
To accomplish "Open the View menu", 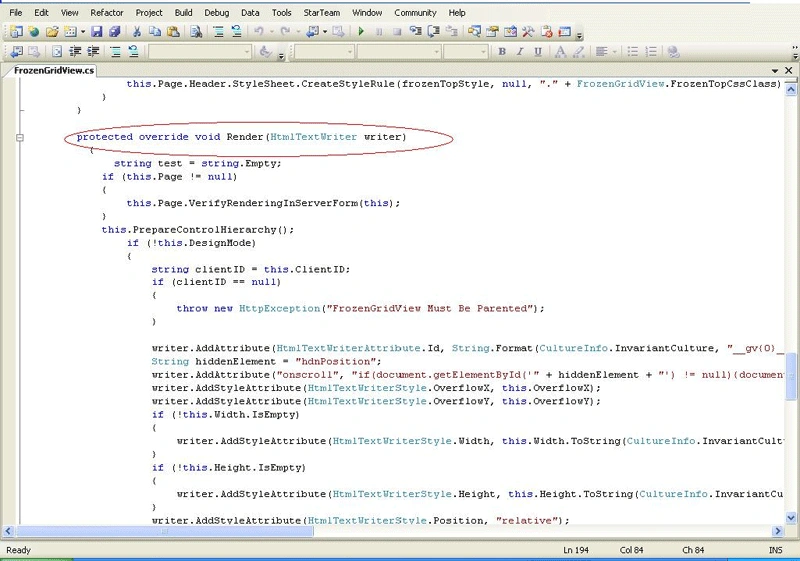I will coord(69,13).
